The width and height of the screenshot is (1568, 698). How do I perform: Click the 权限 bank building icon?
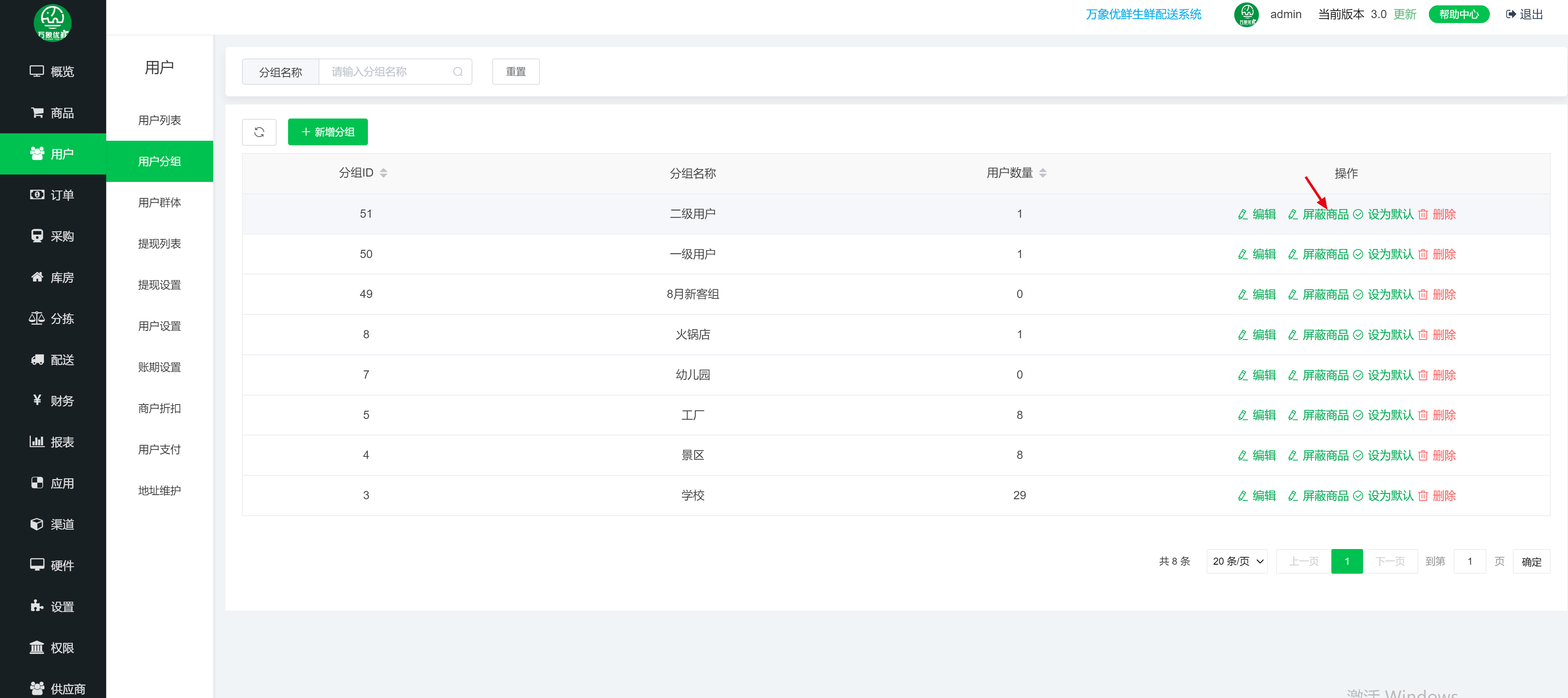coord(37,647)
